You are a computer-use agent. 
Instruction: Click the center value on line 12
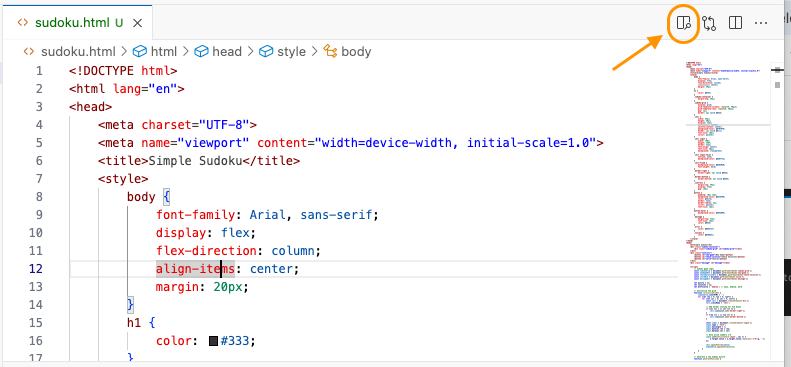(x=272, y=269)
